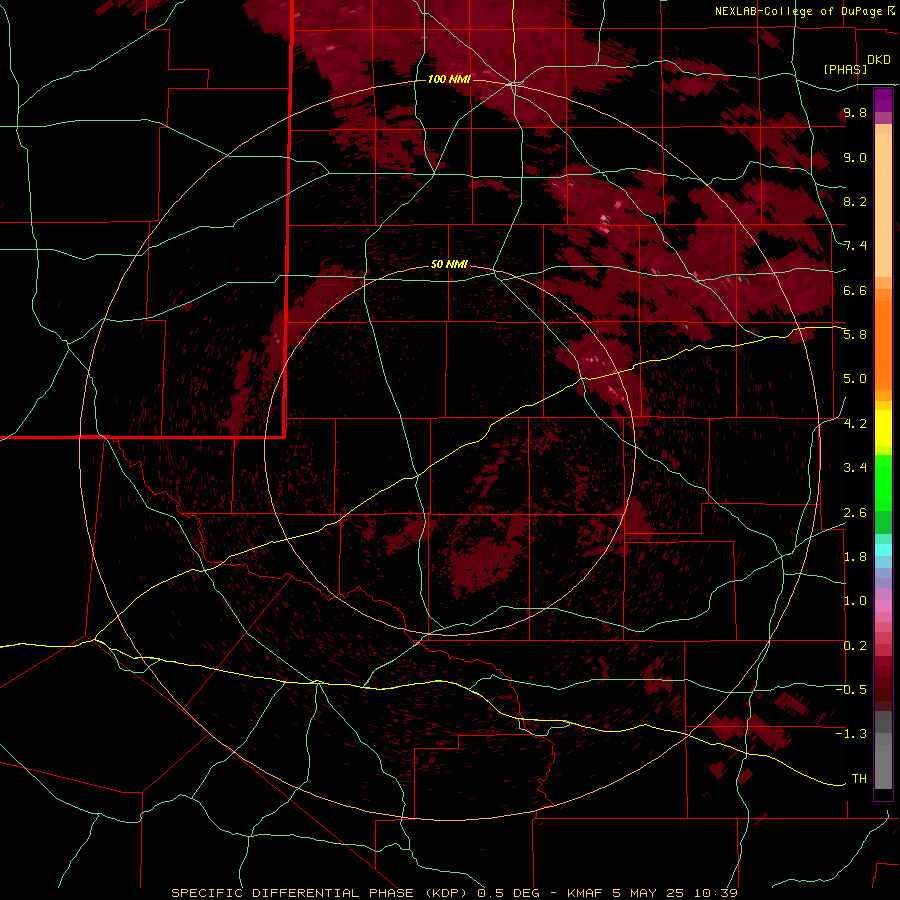Click the -1.3 scale value
The width and height of the screenshot is (900, 900).
[x=851, y=734]
